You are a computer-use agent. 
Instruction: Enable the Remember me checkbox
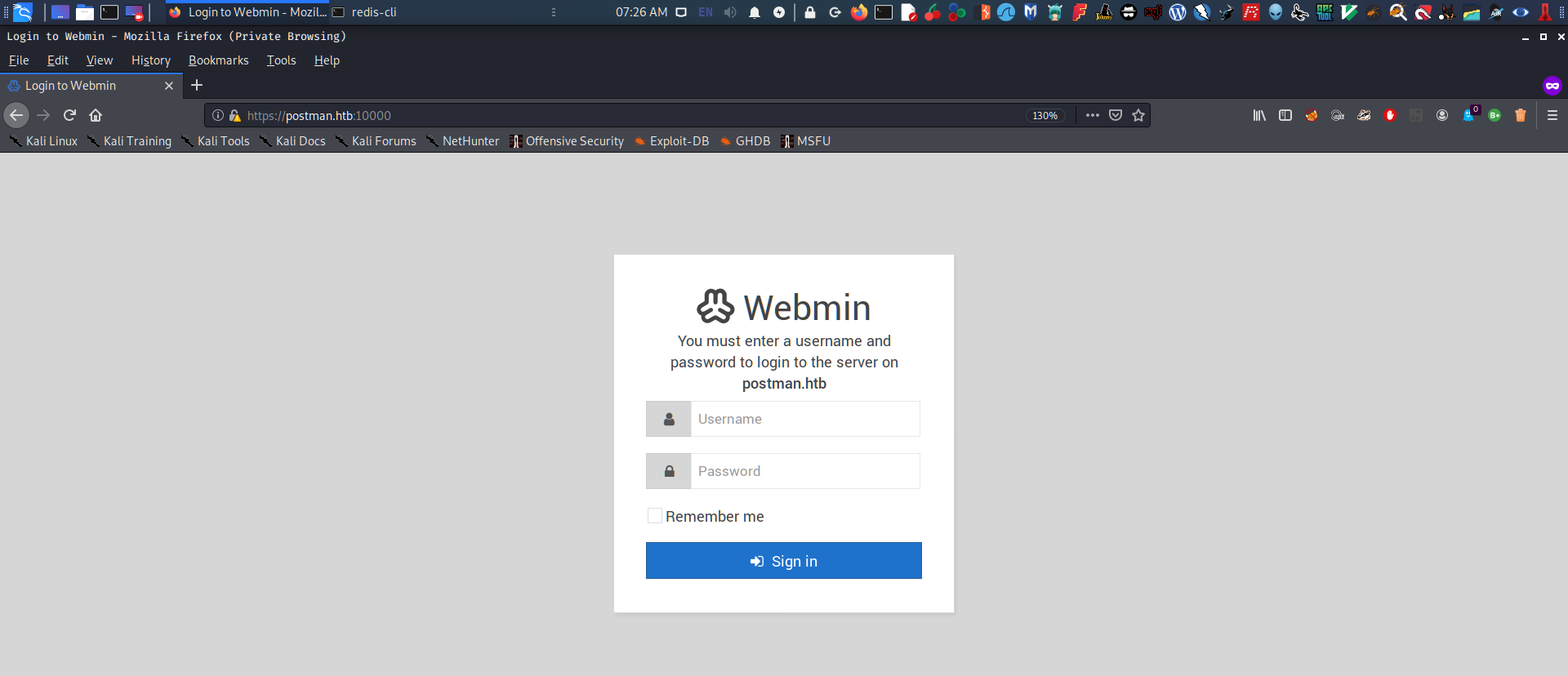click(x=655, y=516)
